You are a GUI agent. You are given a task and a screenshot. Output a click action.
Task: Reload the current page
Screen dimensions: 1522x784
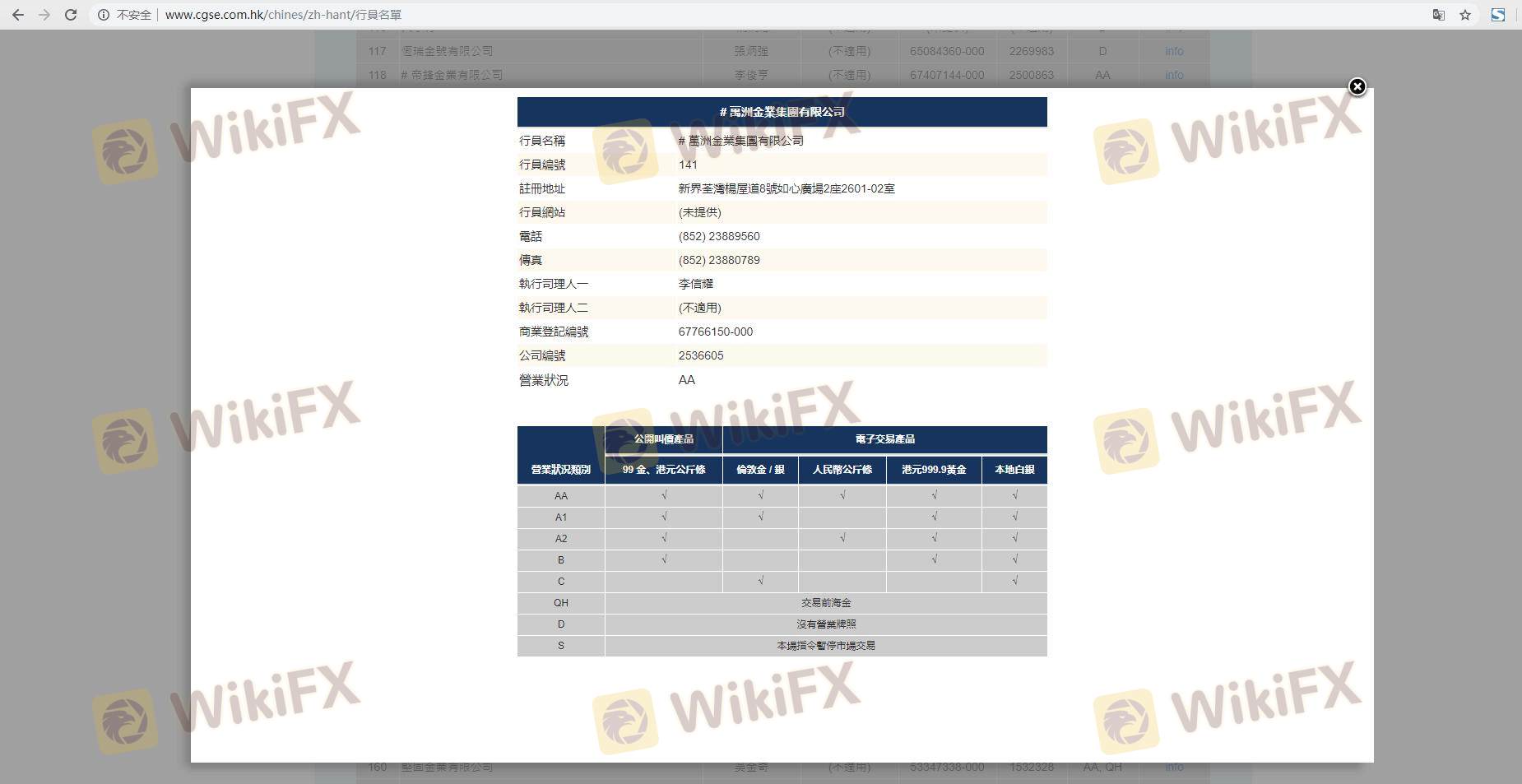(71, 15)
